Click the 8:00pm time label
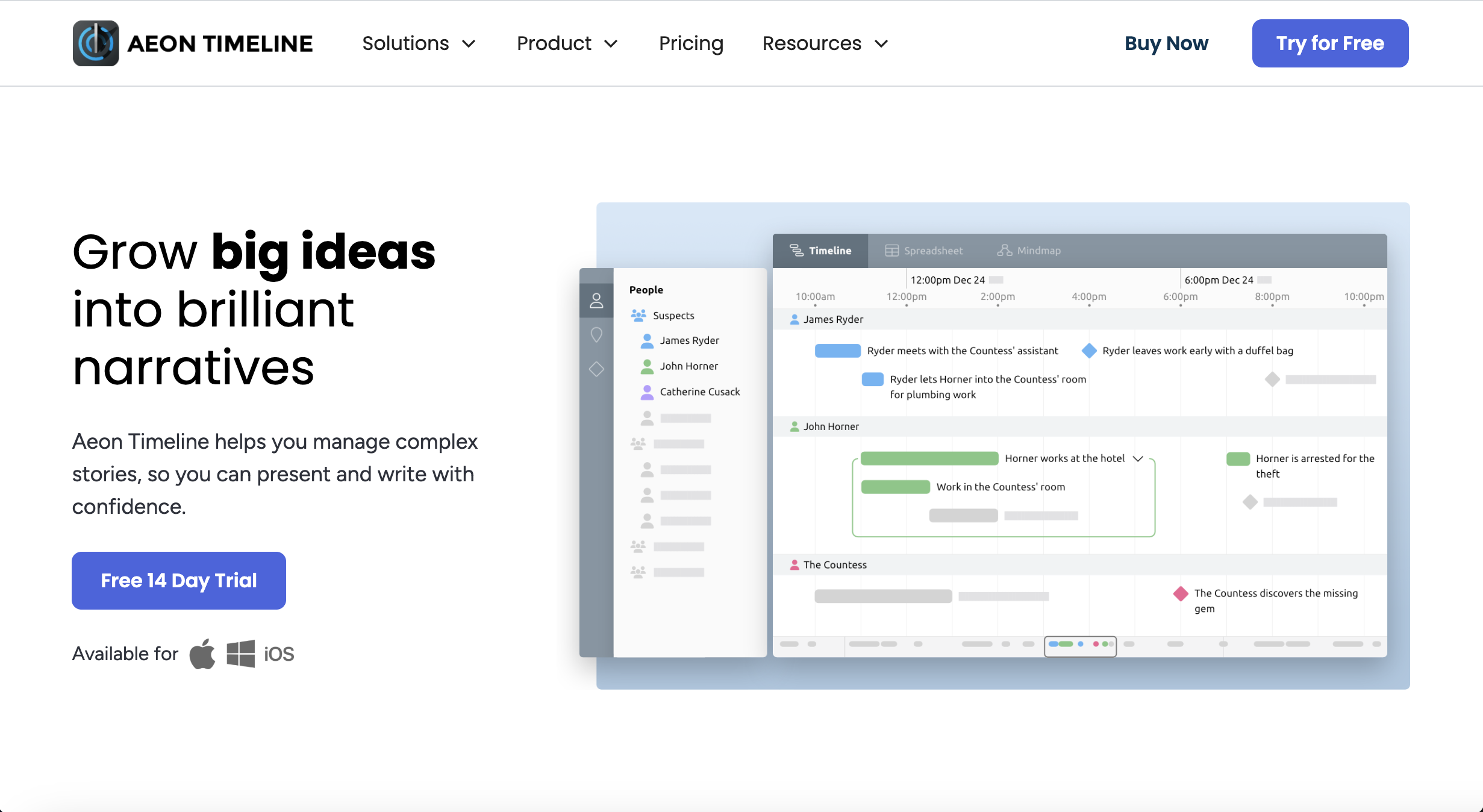This screenshot has height=812, width=1483. tap(1272, 296)
